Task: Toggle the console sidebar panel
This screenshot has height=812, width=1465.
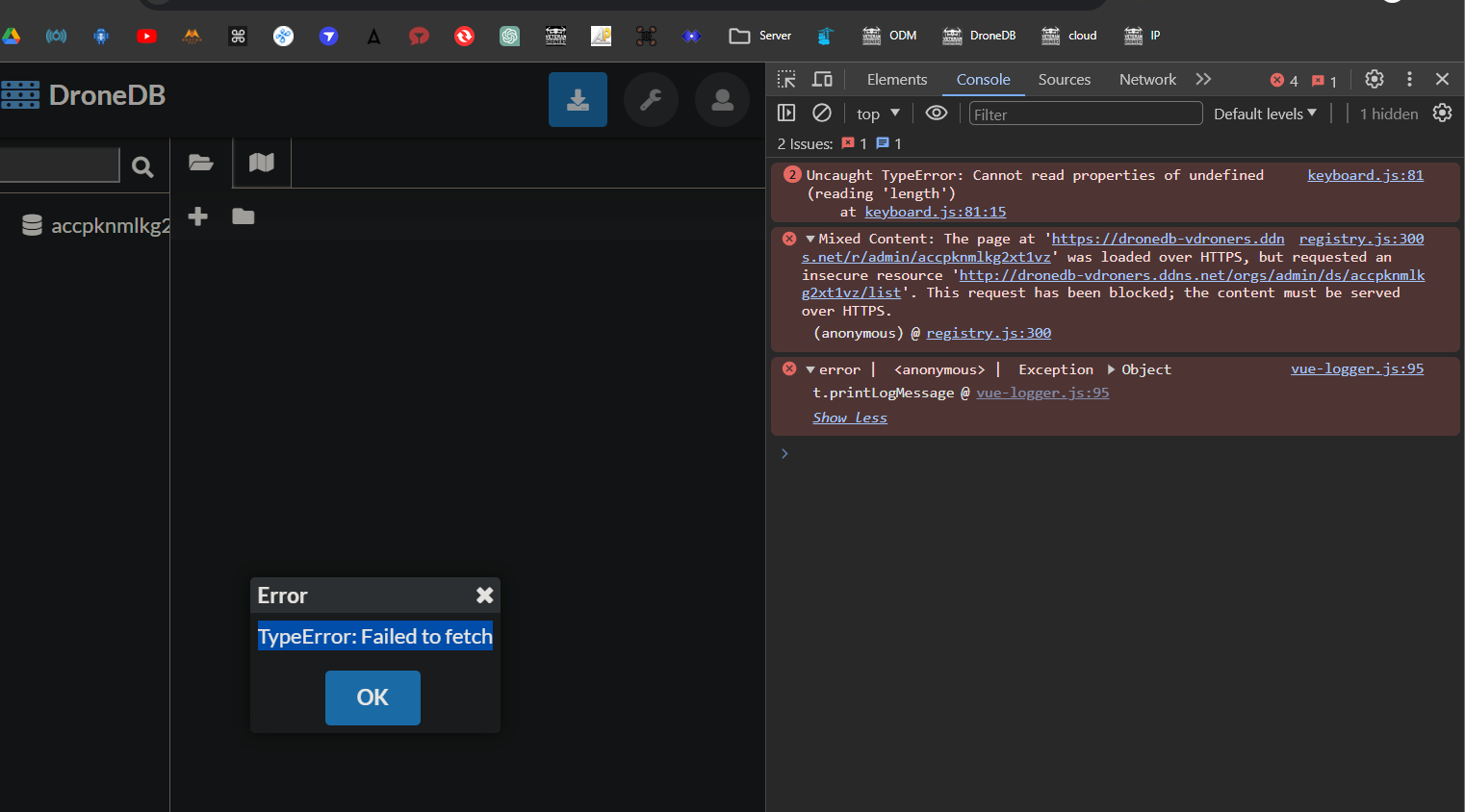Action: [786, 114]
